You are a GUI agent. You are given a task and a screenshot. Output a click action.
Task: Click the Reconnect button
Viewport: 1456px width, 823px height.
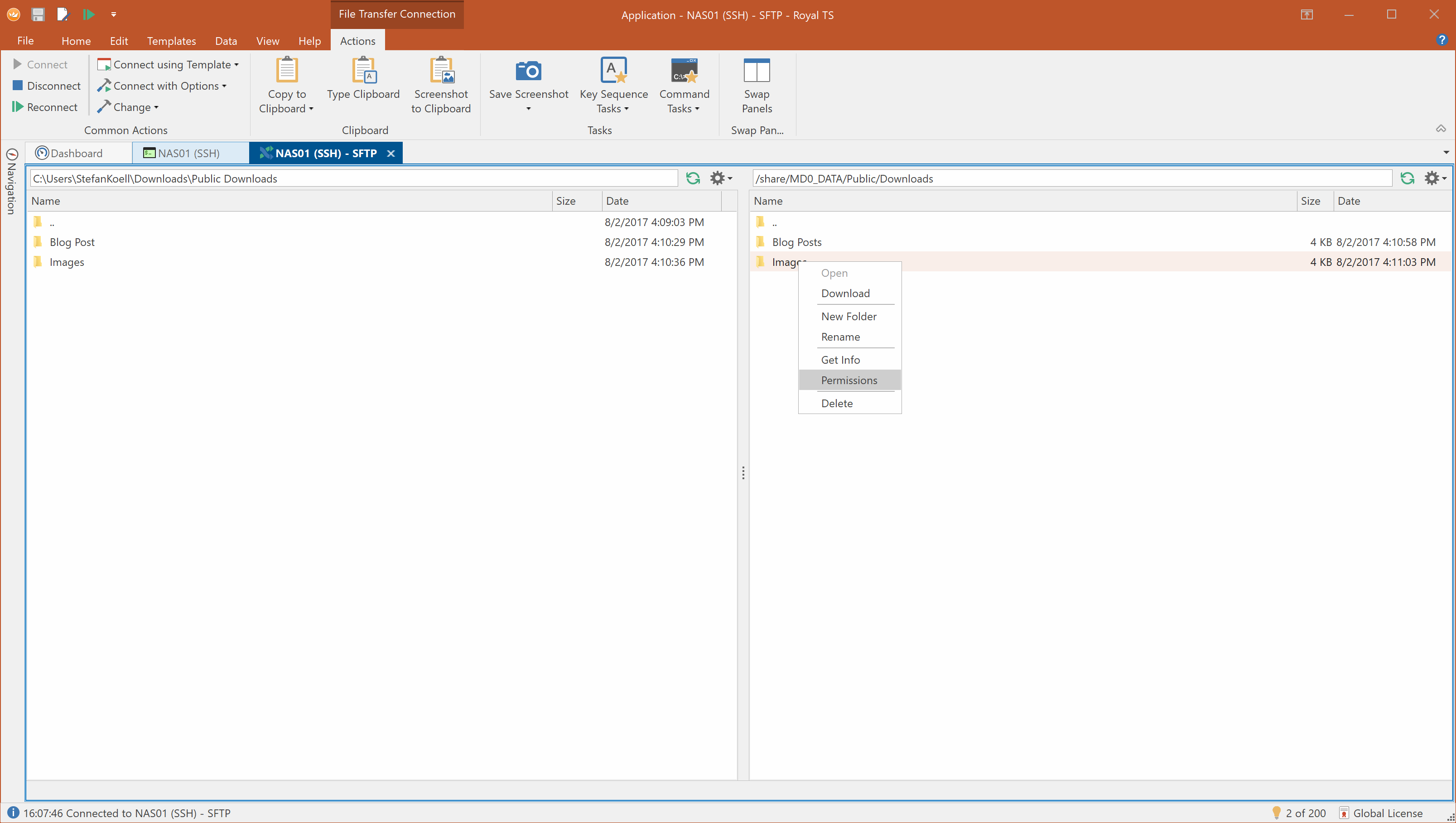point(45,107)
